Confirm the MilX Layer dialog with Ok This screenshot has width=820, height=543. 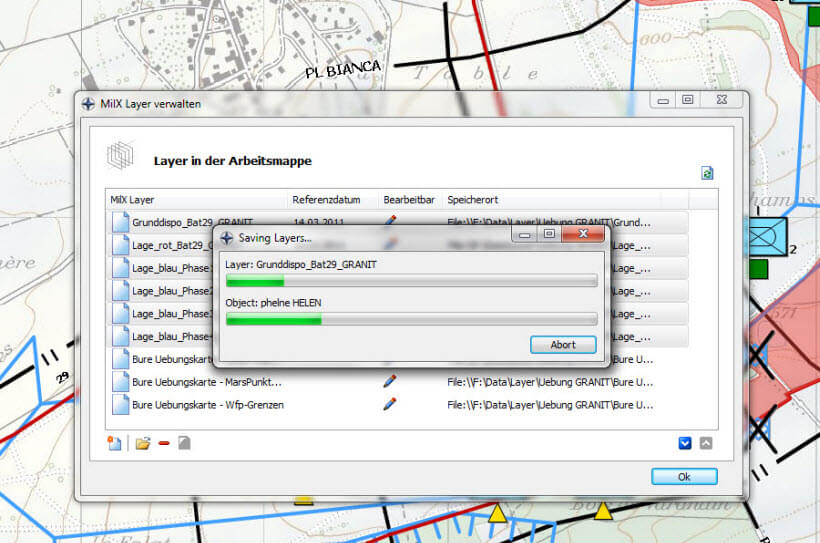(684, 477)
